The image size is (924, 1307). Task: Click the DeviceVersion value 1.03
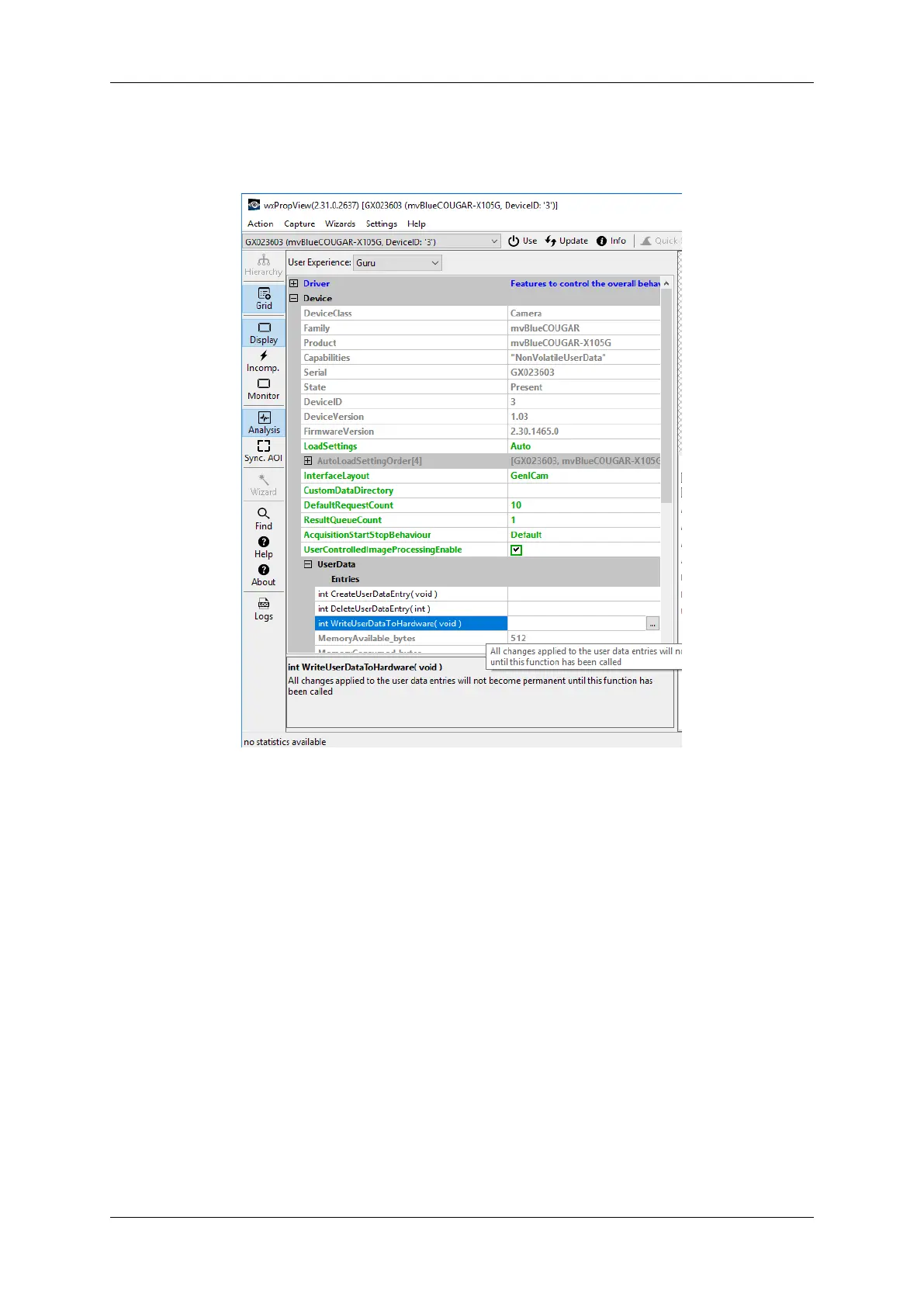click(519, 417)
